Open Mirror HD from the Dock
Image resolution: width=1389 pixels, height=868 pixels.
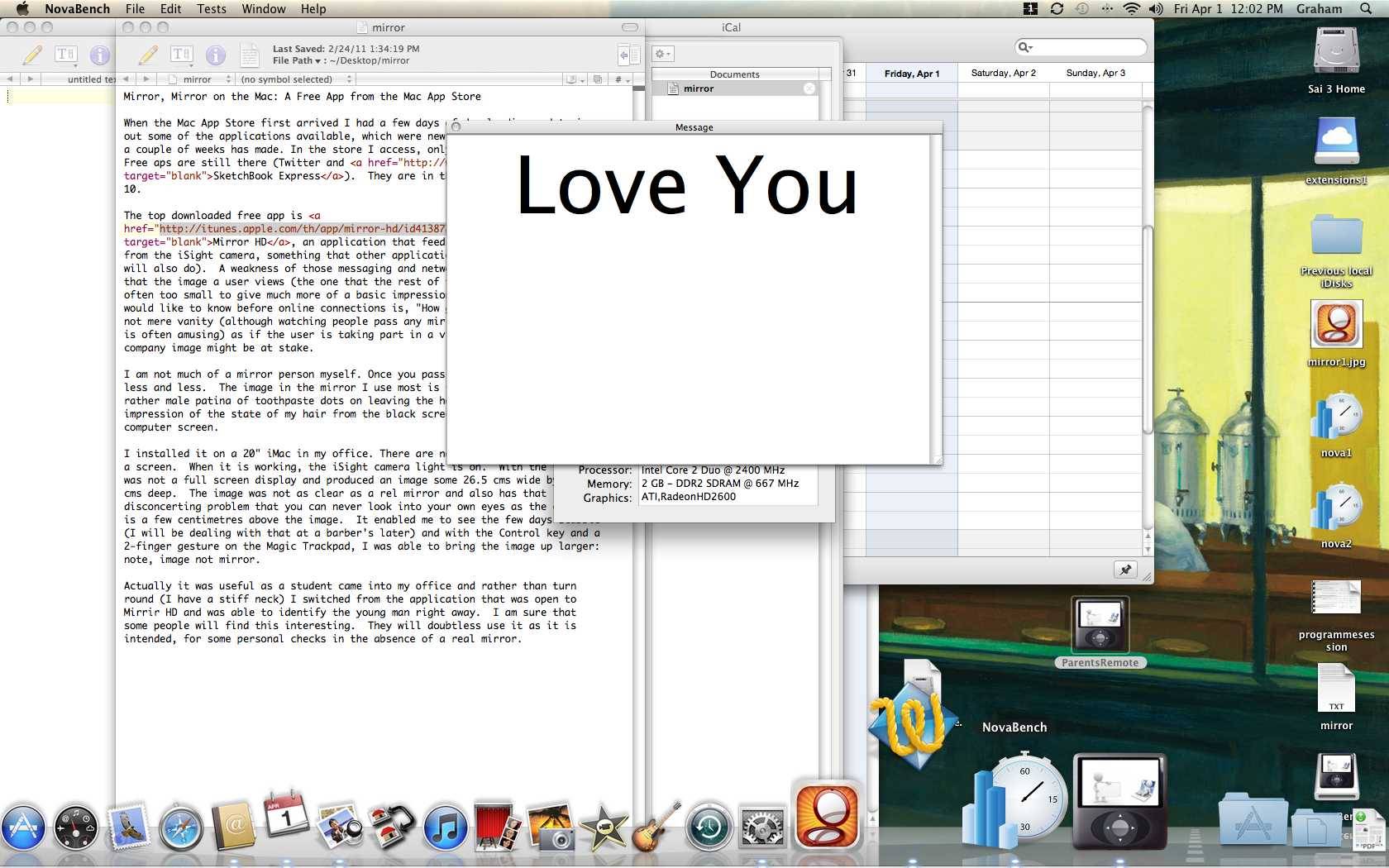pyautogui.click(x=826, y=815)
